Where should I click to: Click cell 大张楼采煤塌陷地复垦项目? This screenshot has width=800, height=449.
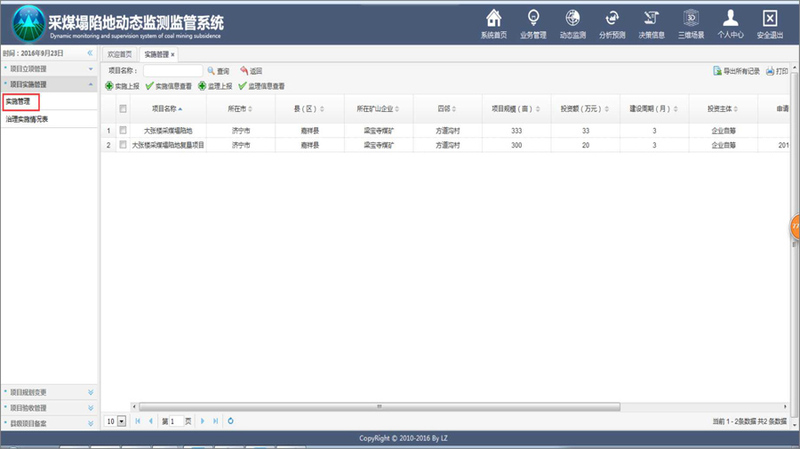[x=168, y=145]
